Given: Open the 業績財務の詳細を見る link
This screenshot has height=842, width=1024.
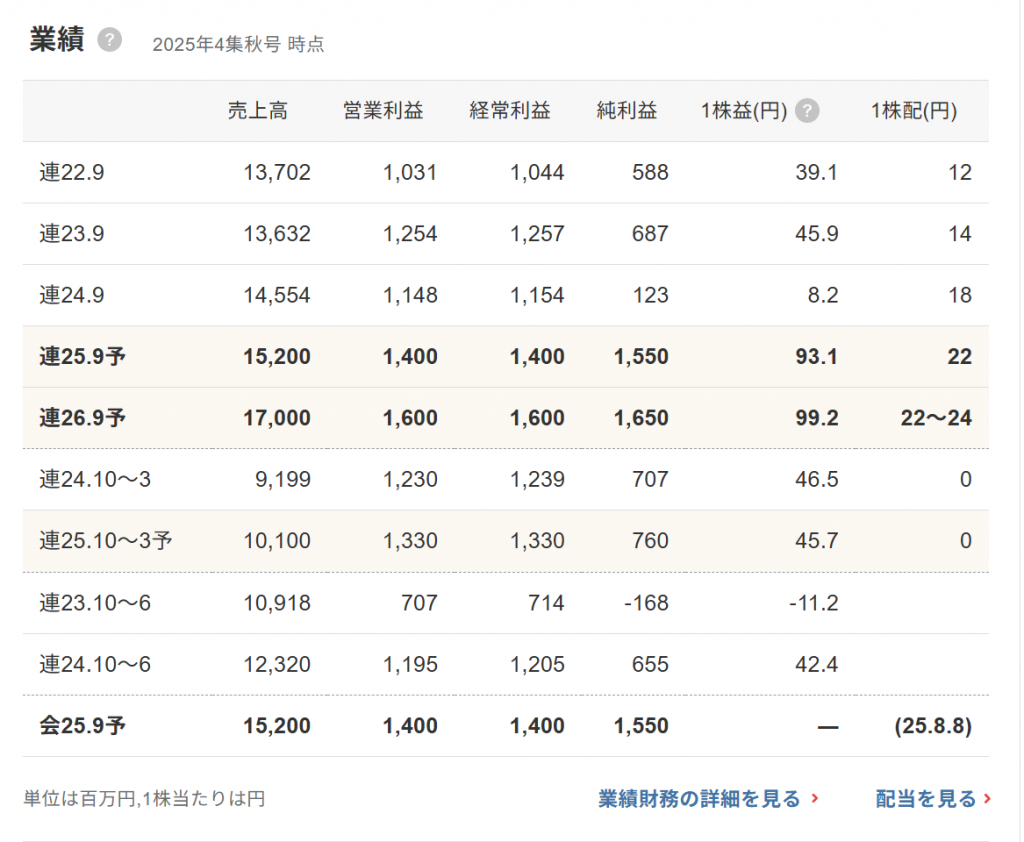Looking at the screenshot, I should 699,798.
